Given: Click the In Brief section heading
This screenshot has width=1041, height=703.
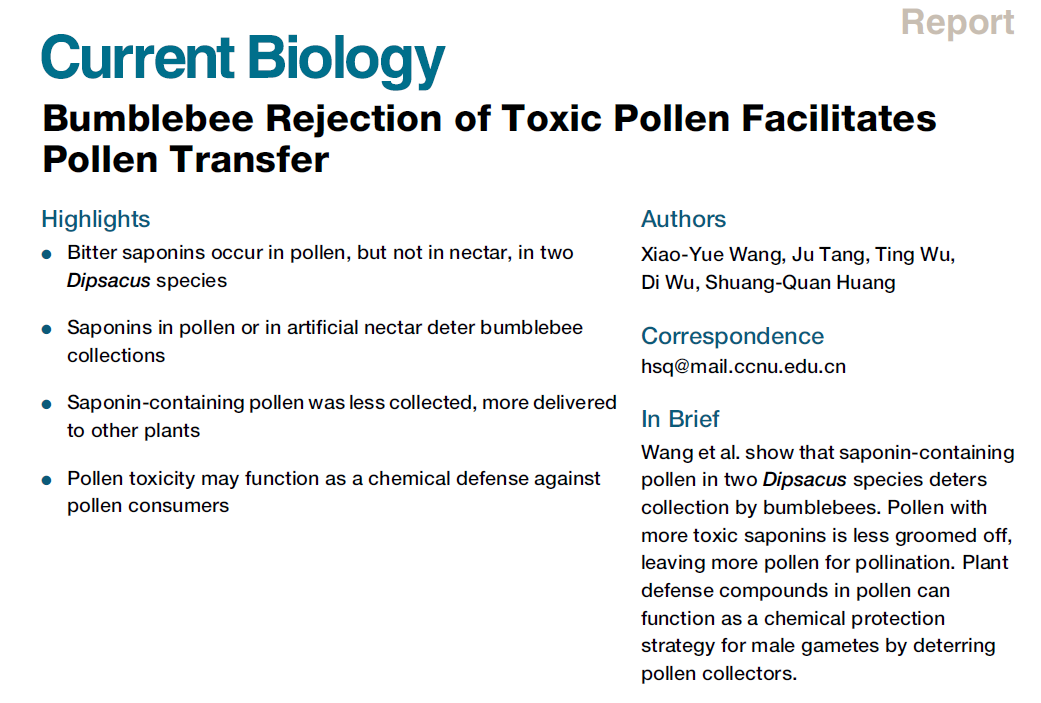Looking at the screenshot, I should pos(680,419).
